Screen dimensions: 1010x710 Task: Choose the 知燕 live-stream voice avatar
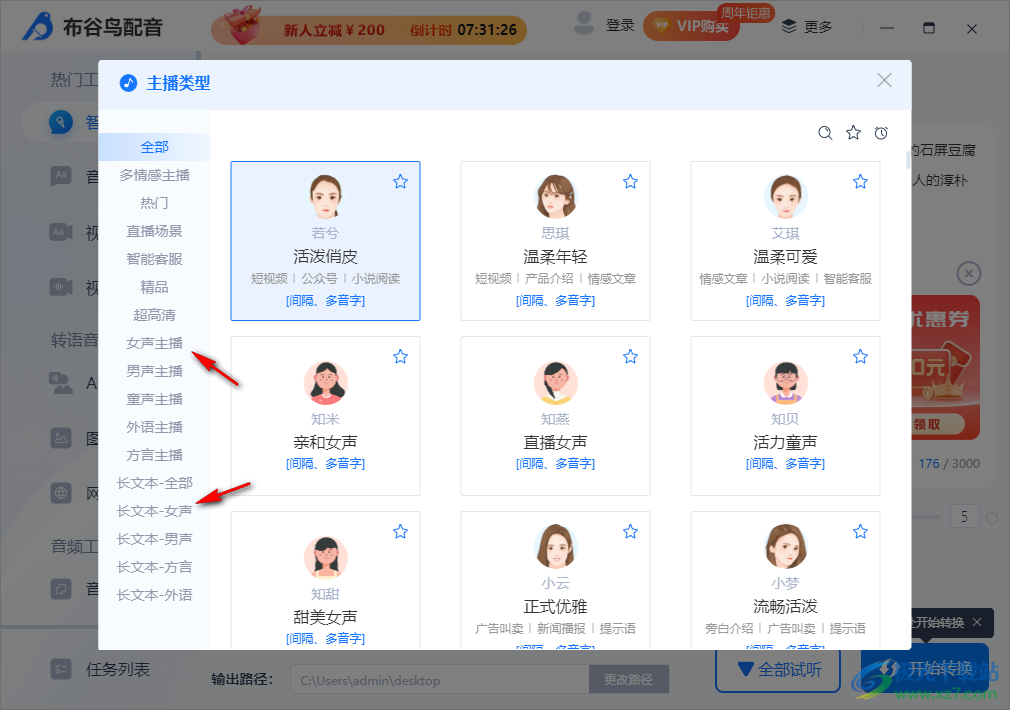pos(555,382)
